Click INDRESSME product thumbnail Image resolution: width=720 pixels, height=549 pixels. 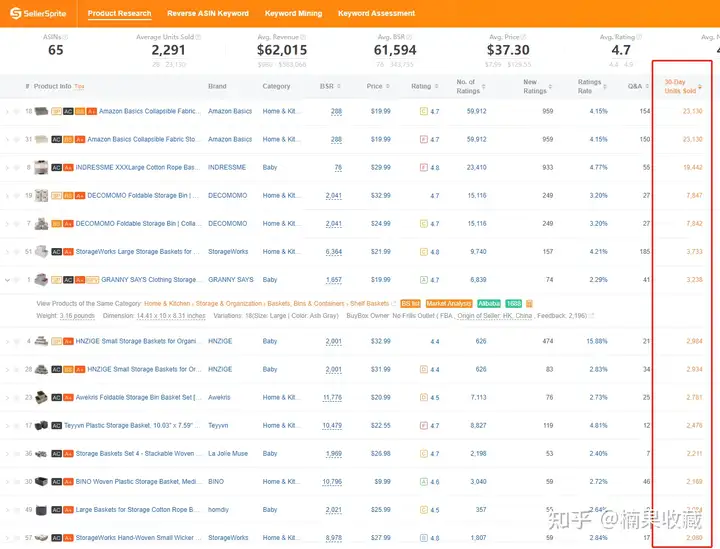coord(41,168)
